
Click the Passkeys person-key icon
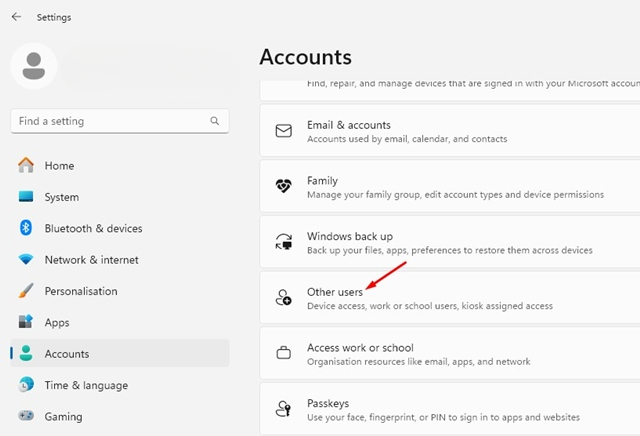tap(283, 409)
